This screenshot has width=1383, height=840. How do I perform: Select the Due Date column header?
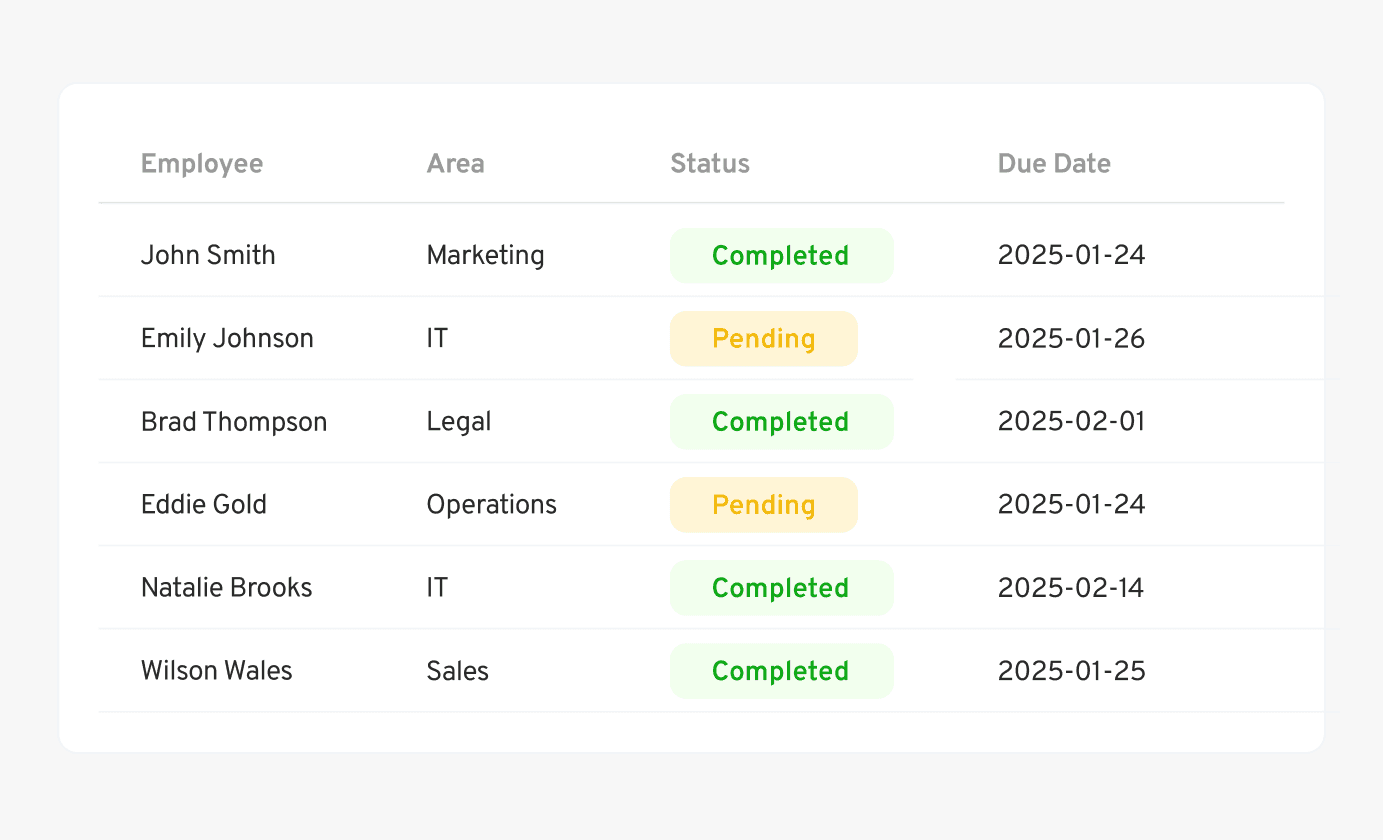pyautogui.click(x=1054, y=163)
